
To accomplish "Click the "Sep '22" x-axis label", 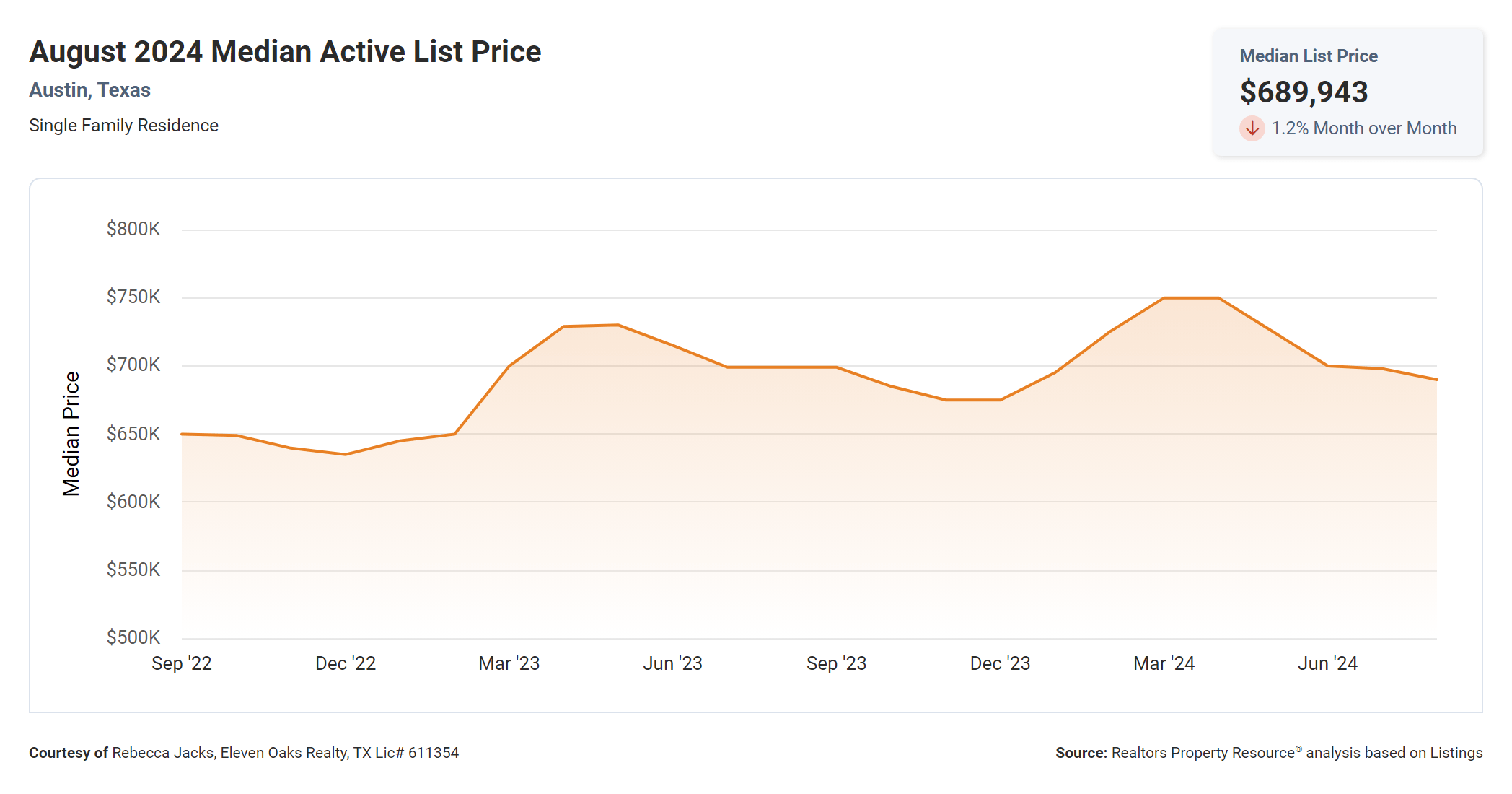I will pos(182,663).
